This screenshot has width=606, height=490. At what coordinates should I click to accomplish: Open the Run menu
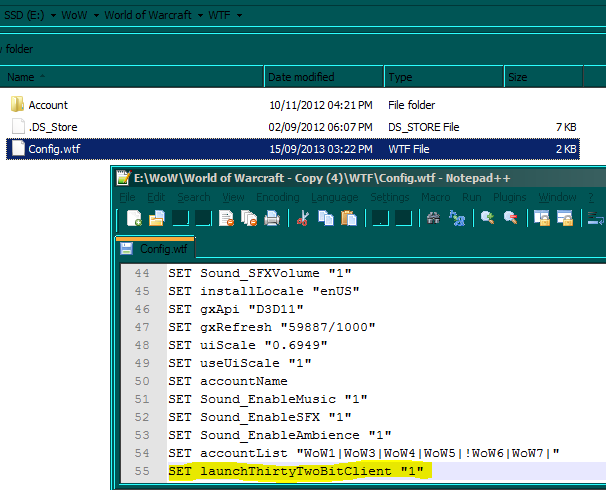pos(472,197)
